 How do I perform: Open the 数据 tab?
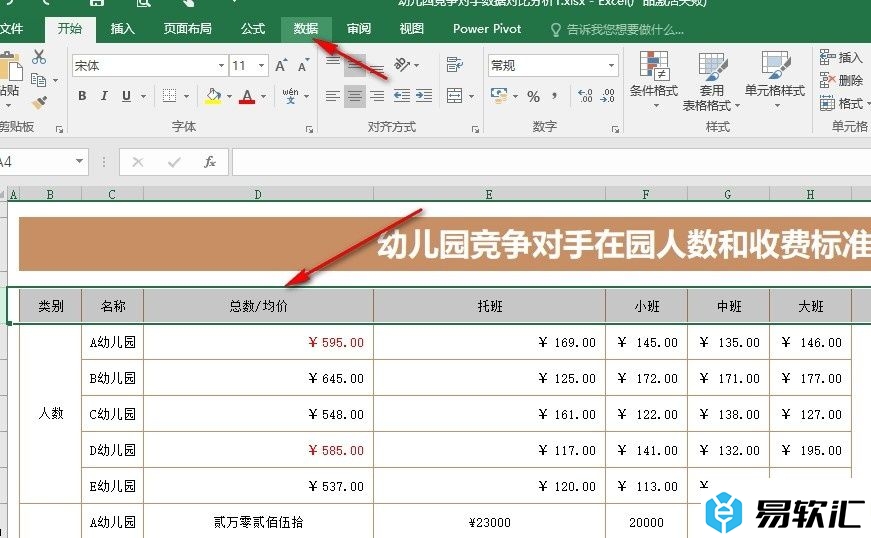(x=306, y=29)
